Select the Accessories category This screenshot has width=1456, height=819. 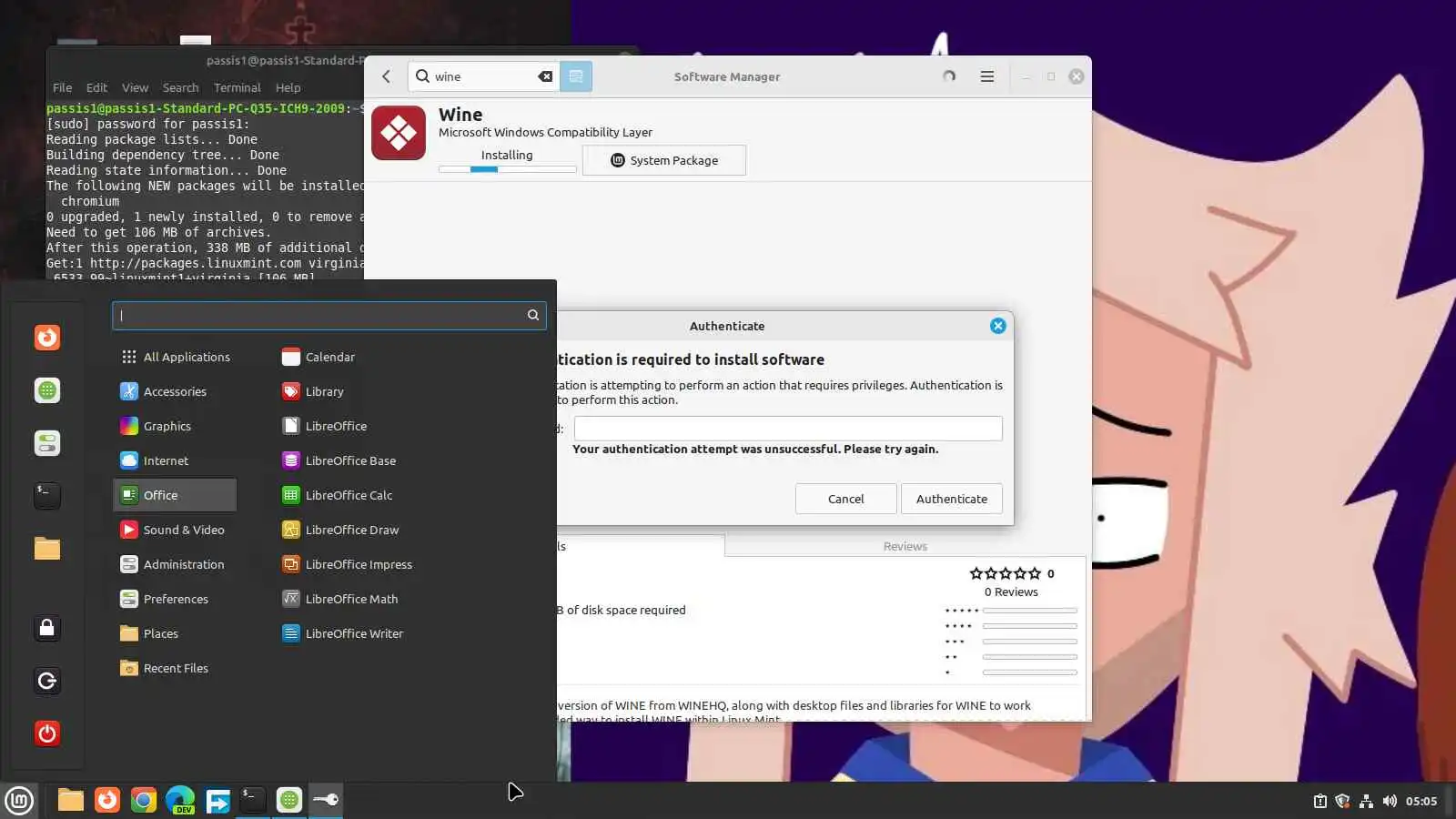pos(175,391)
